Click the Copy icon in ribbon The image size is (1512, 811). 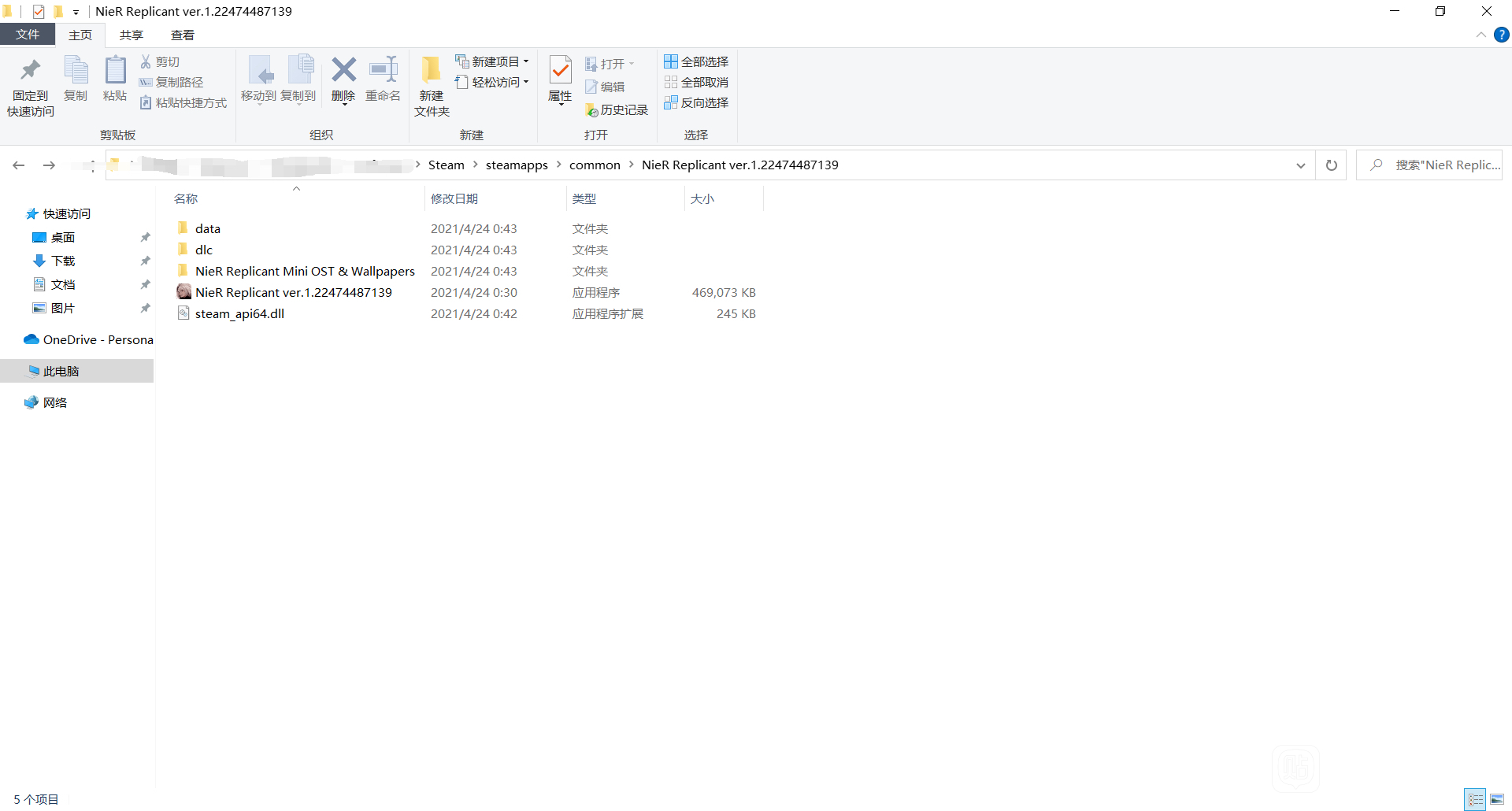76,70
